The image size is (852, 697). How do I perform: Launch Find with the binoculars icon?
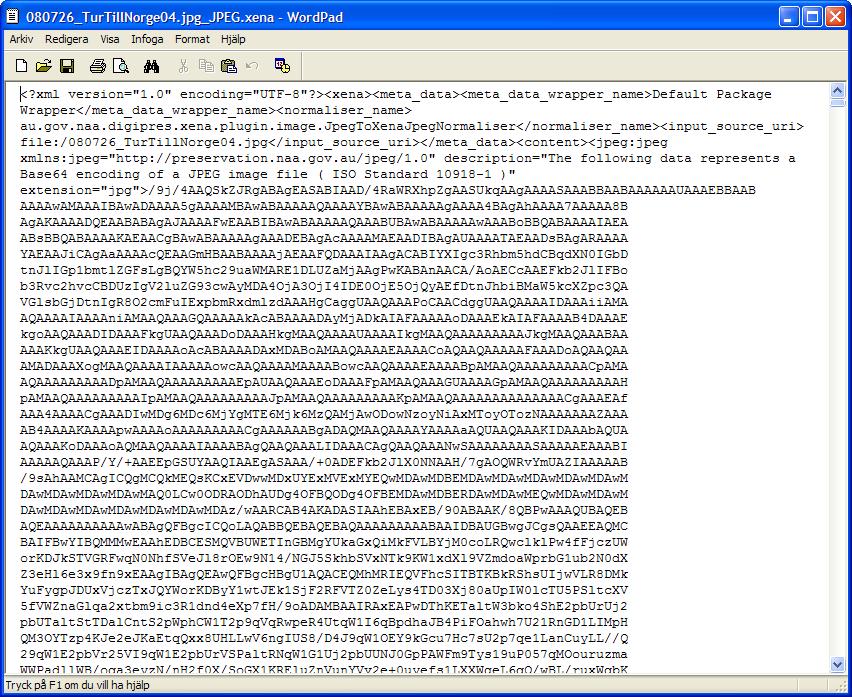tap(152, 66)
